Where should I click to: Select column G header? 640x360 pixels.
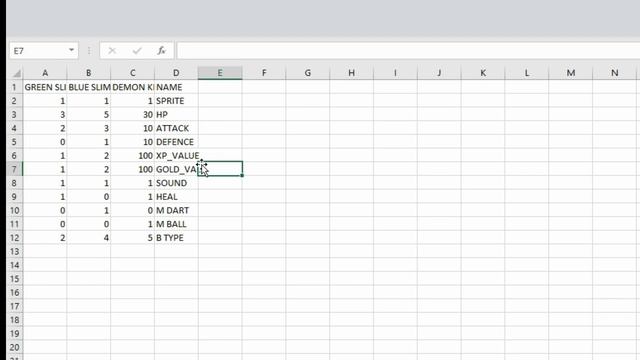pyautogui.click(x=308, y=73)
